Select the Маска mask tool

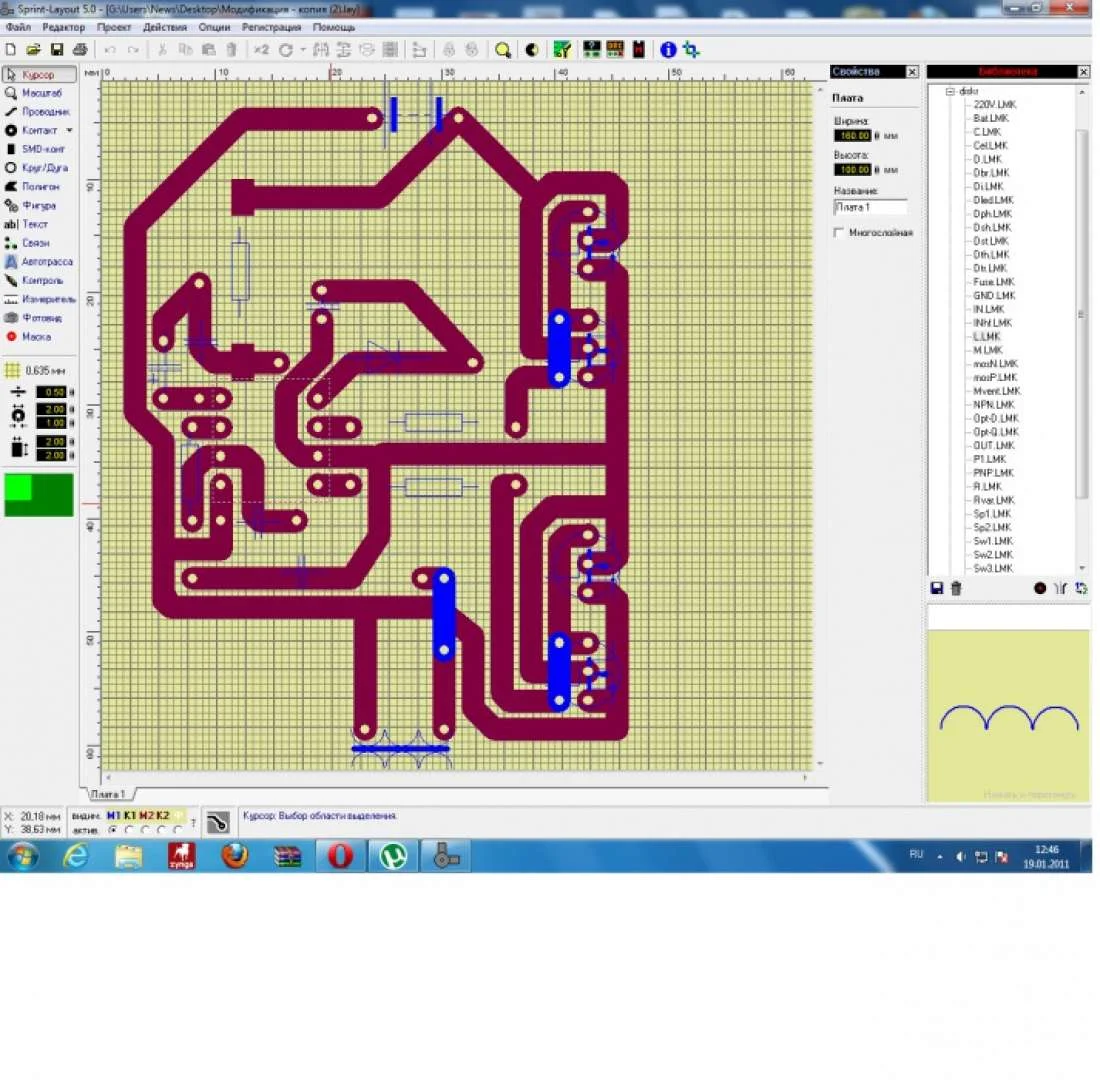point(40,337)
